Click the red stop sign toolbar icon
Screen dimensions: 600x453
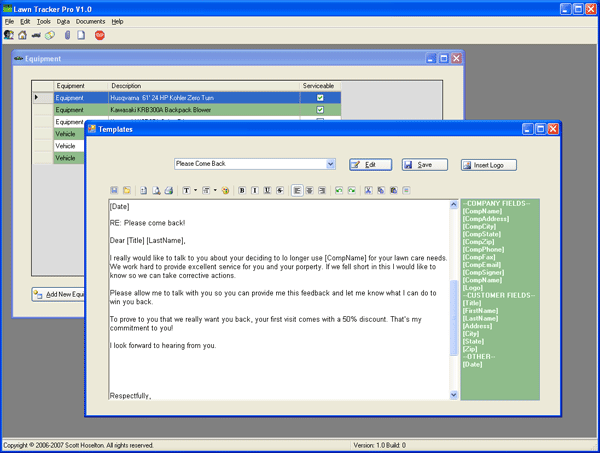point(99,35)
